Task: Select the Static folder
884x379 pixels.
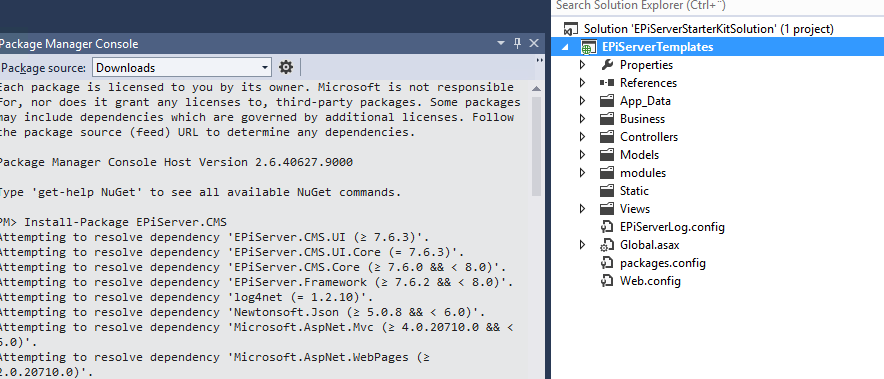Action: (634, 191)
